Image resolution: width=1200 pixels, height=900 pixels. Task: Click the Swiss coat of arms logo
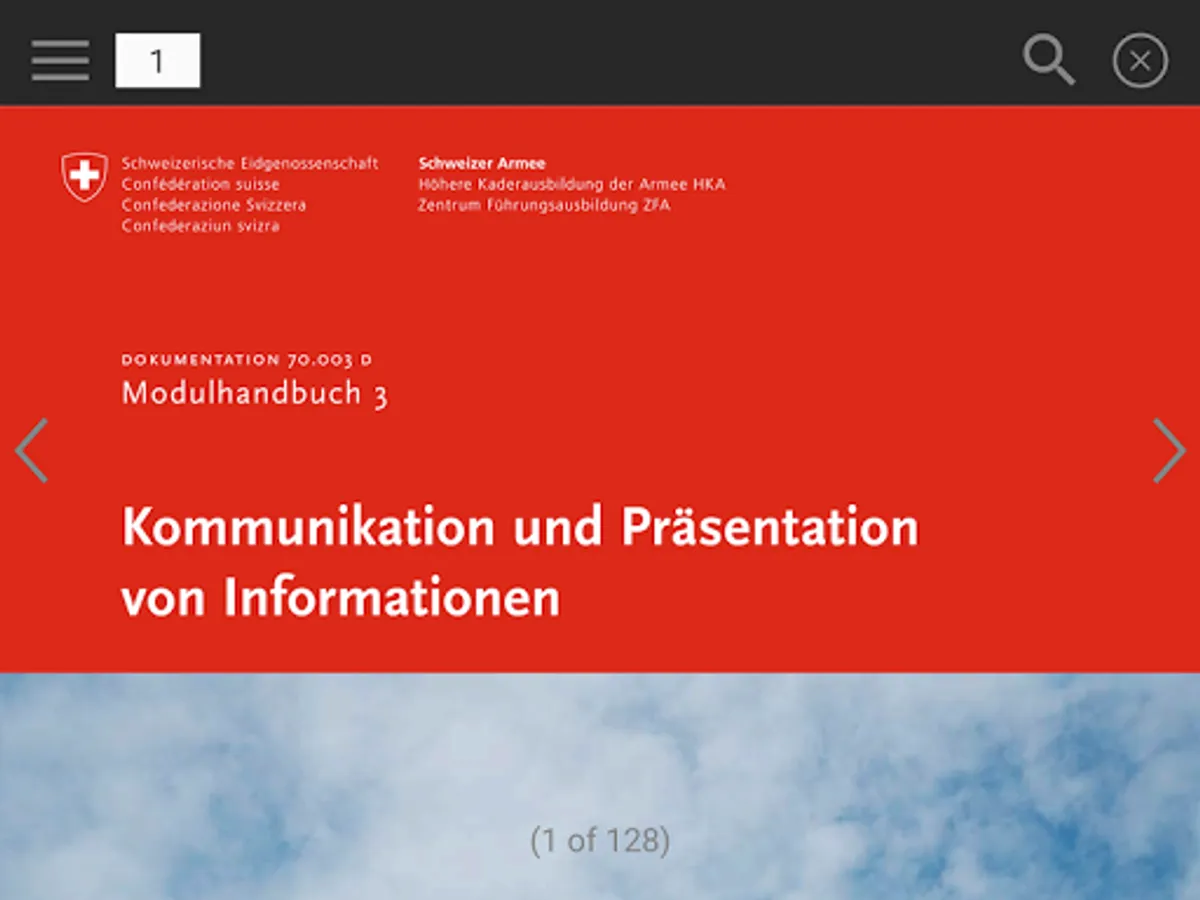coord(84,178)
